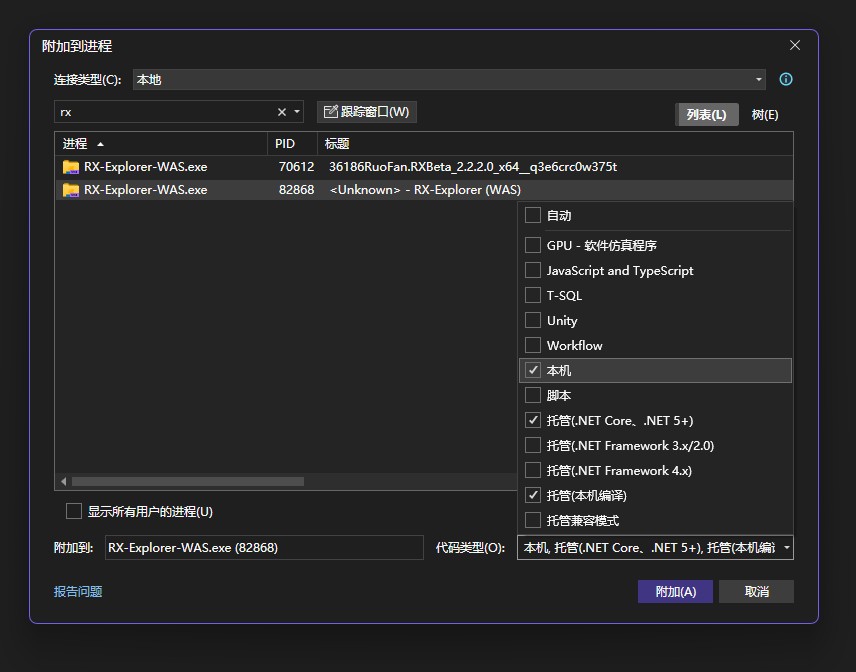Uncheck 托管(本机编译) option

(532, 495)
